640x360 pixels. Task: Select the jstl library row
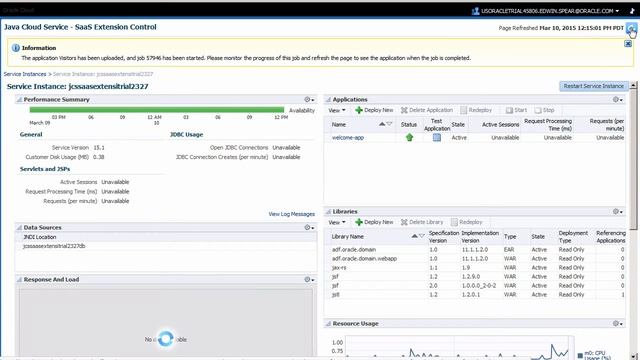[475, 294]
